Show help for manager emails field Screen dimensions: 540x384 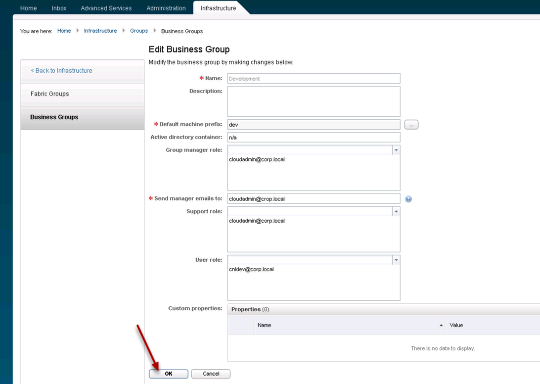[x=408, y=199]
